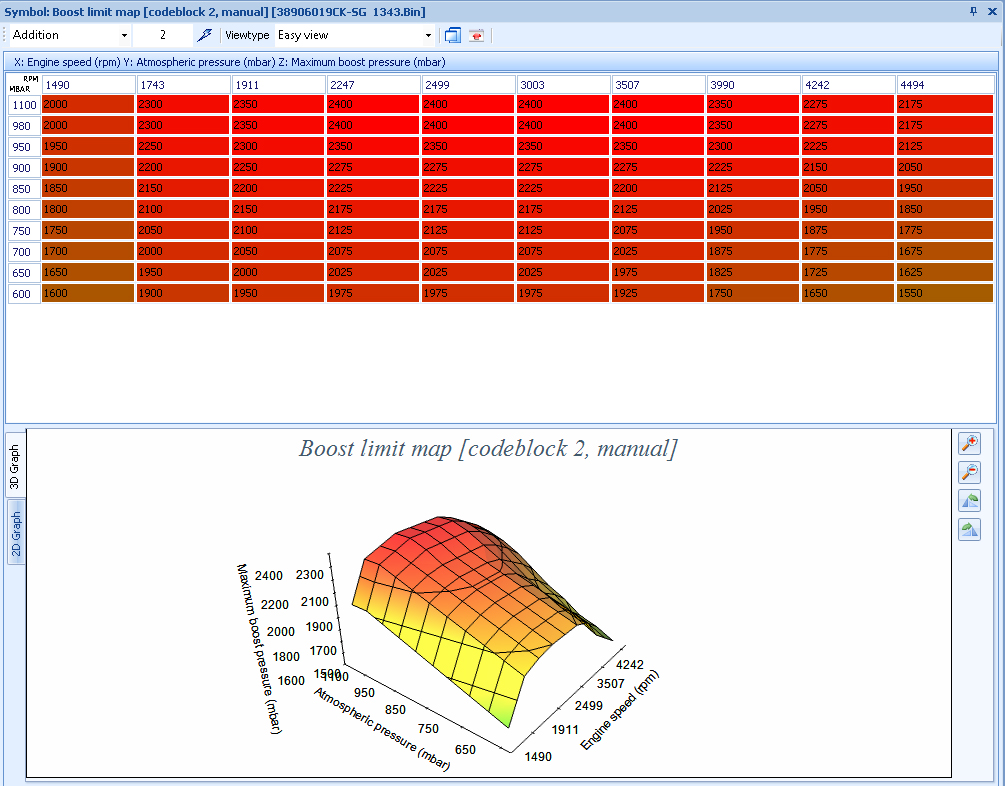1005x786 pixels.
Task: Select the 600 mbar row header
Action: (24, 294)
